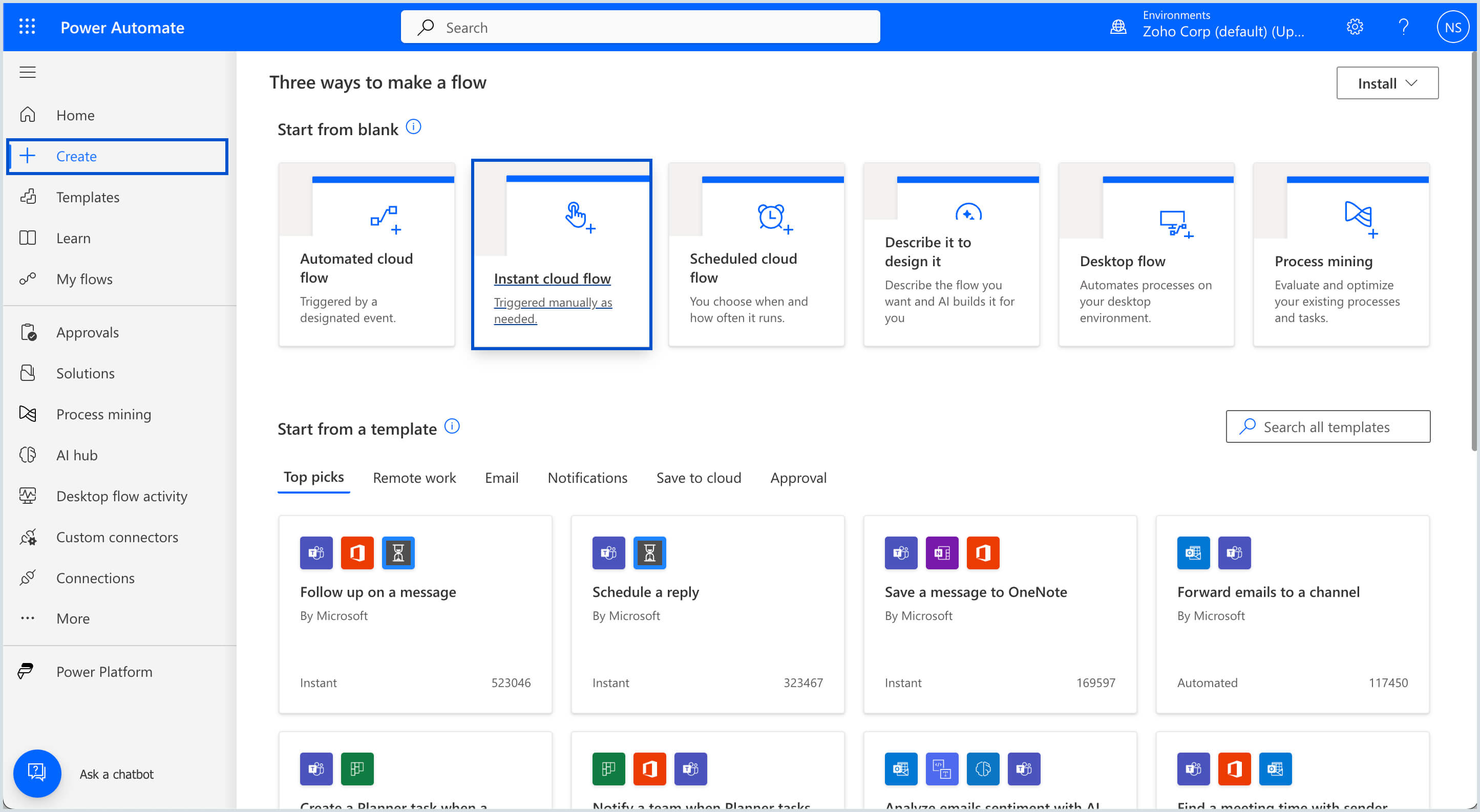Expand the Install dropdown button
Viewport: 1480px width, 812px height.
tap(1386, 83)
